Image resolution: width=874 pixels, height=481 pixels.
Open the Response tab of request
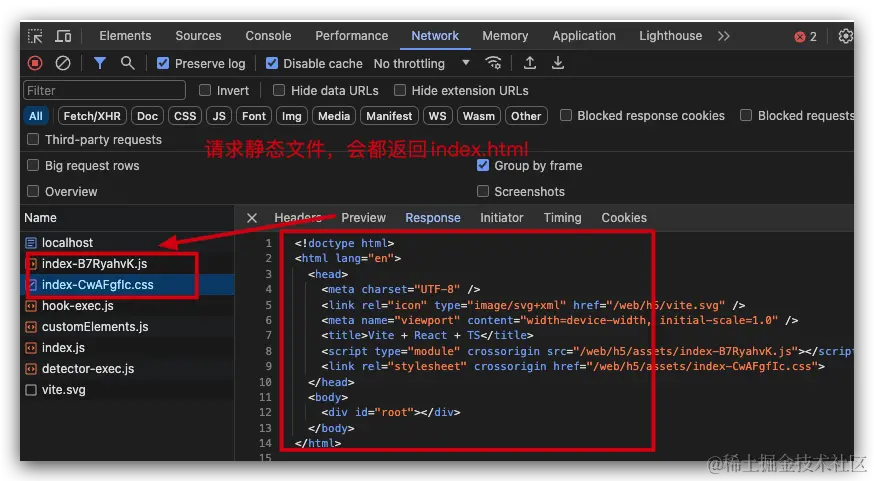[x=433, y=218]
